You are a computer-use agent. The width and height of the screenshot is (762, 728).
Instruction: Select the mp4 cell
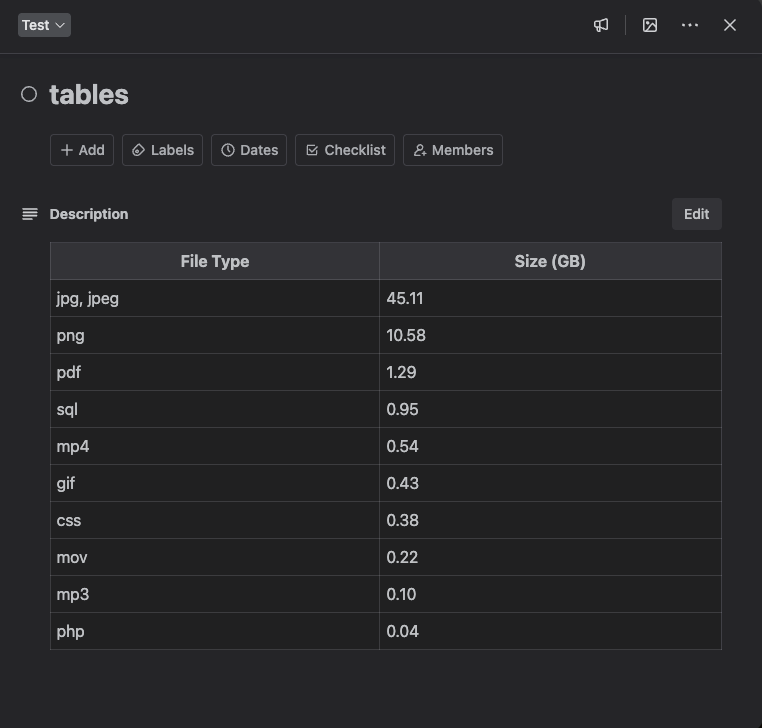click(x=215, y=446)
